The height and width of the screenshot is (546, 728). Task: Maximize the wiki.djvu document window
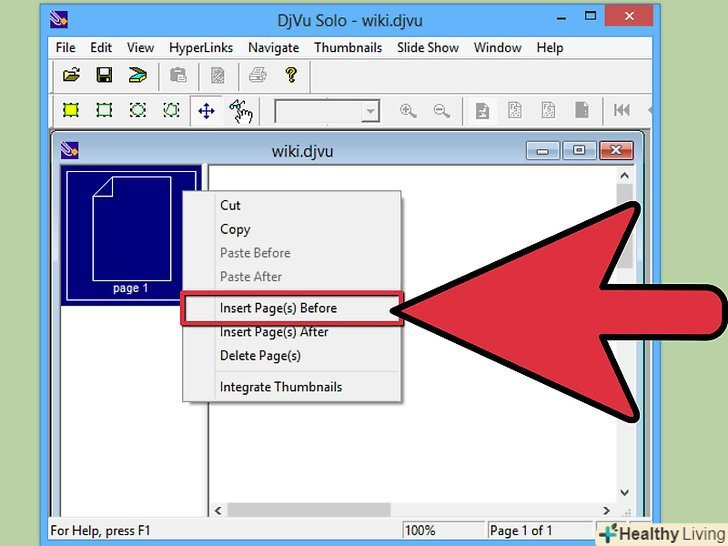(578, 150)
